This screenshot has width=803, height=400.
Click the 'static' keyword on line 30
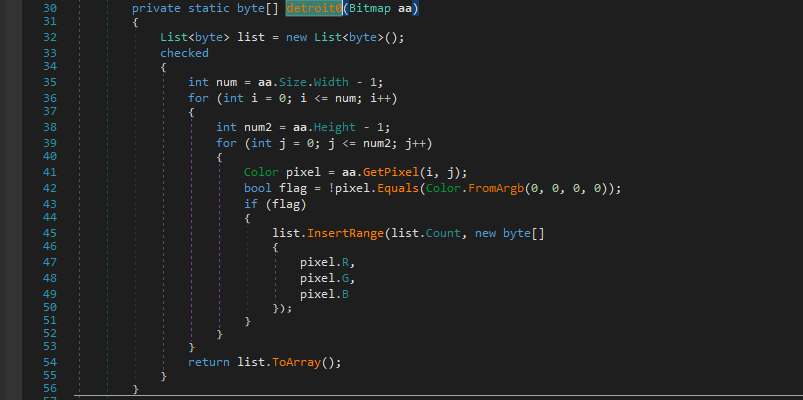click(x=209, y=9)
